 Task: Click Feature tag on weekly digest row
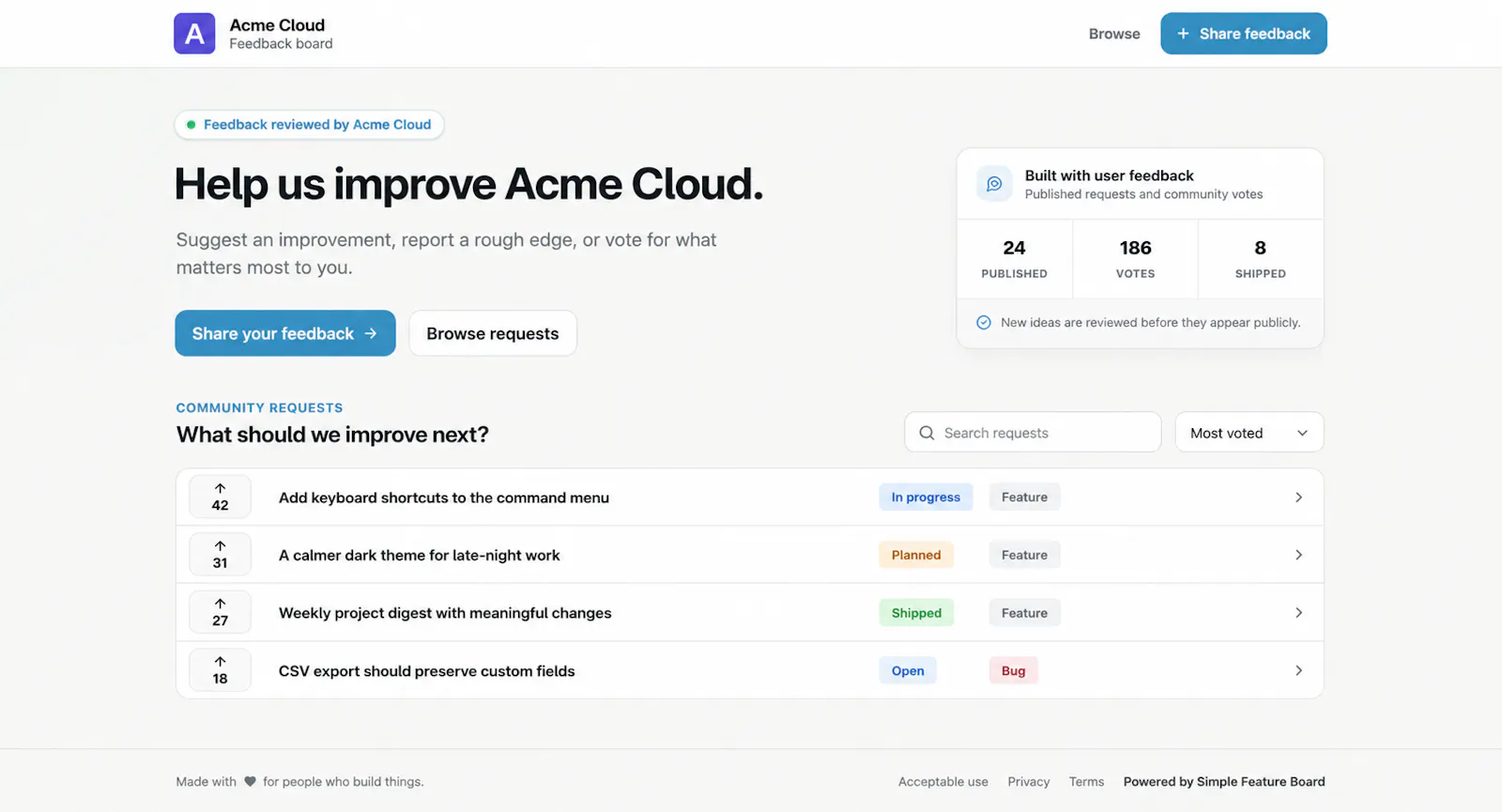coord(1024,613)
